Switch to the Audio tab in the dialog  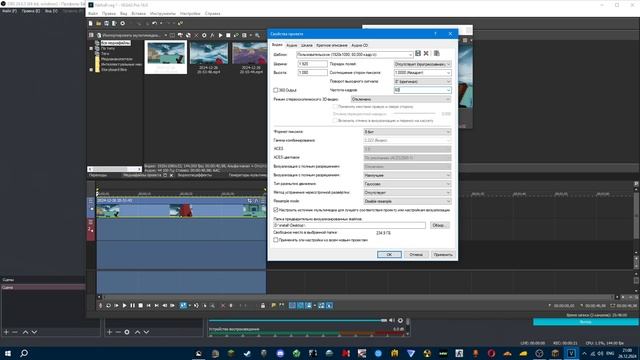coord(291,45)
